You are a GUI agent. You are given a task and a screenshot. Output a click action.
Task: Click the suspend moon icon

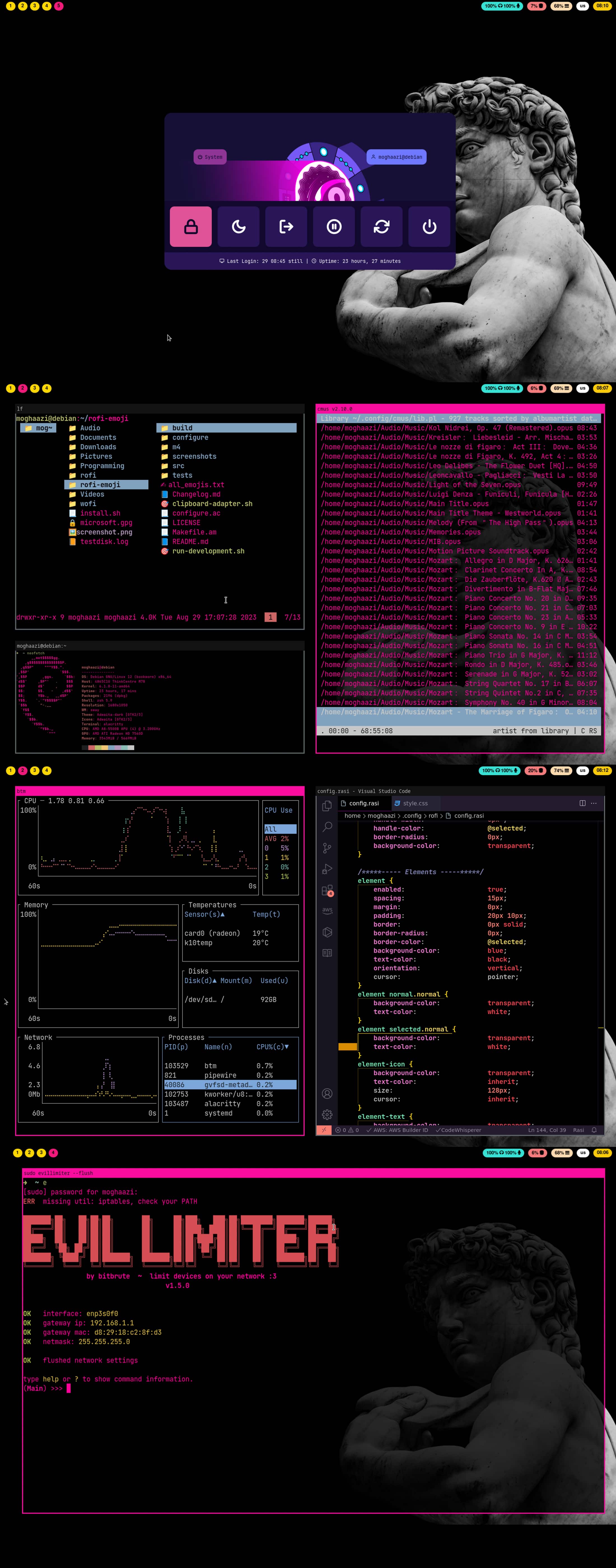(239, 227)
